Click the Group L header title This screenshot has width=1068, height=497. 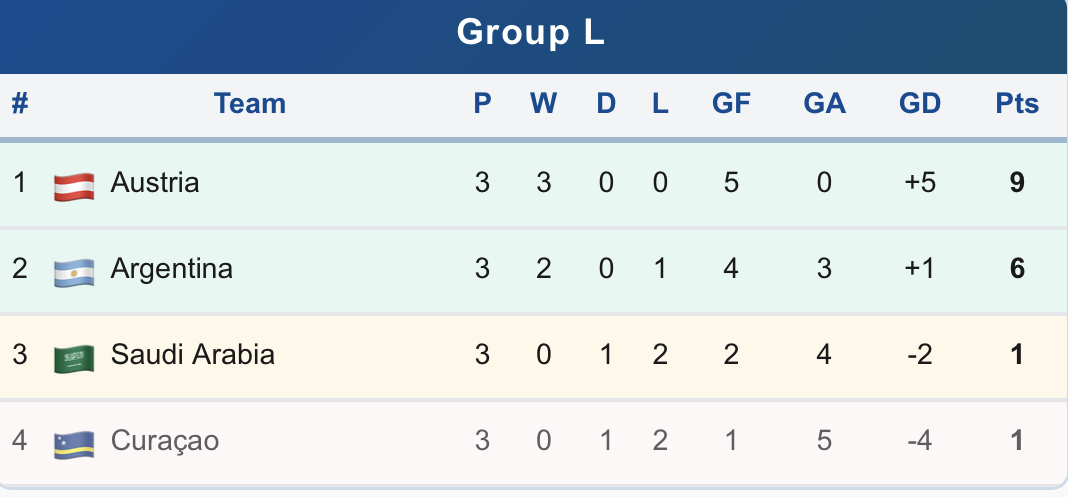(531, 33)
